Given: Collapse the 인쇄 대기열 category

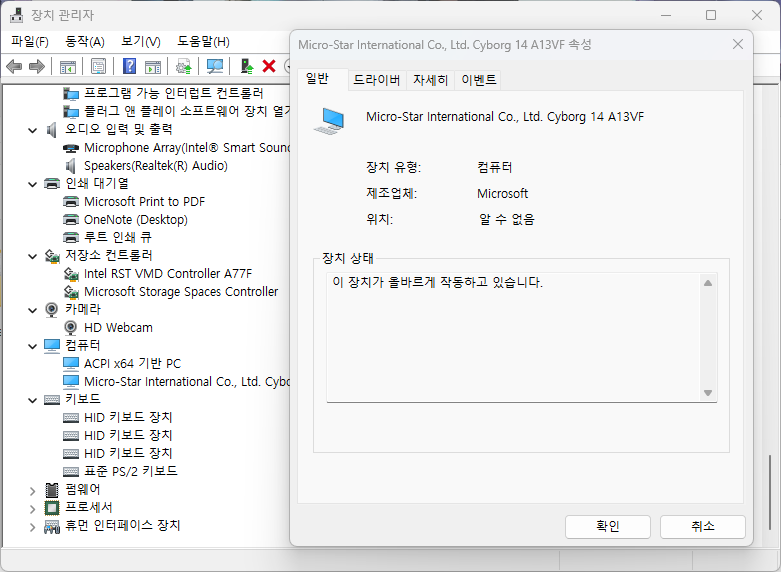Looking at the screenshot, I should (x=33, y=184).
